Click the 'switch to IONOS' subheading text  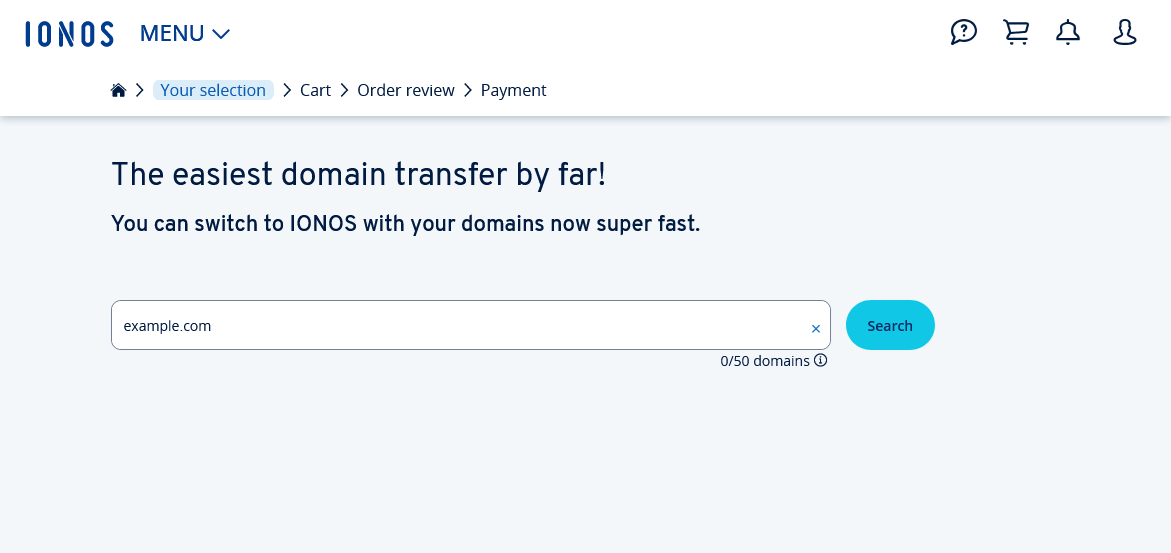(x=405, y=224)
